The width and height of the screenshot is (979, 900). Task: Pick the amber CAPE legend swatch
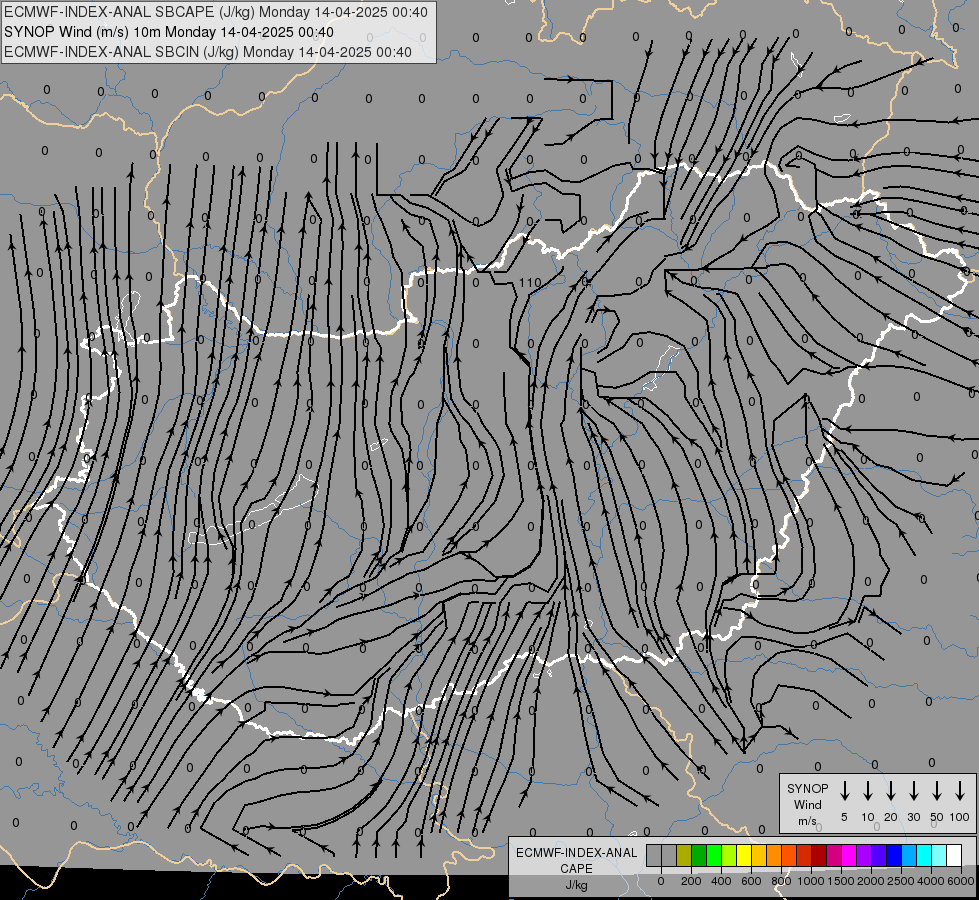759,855
